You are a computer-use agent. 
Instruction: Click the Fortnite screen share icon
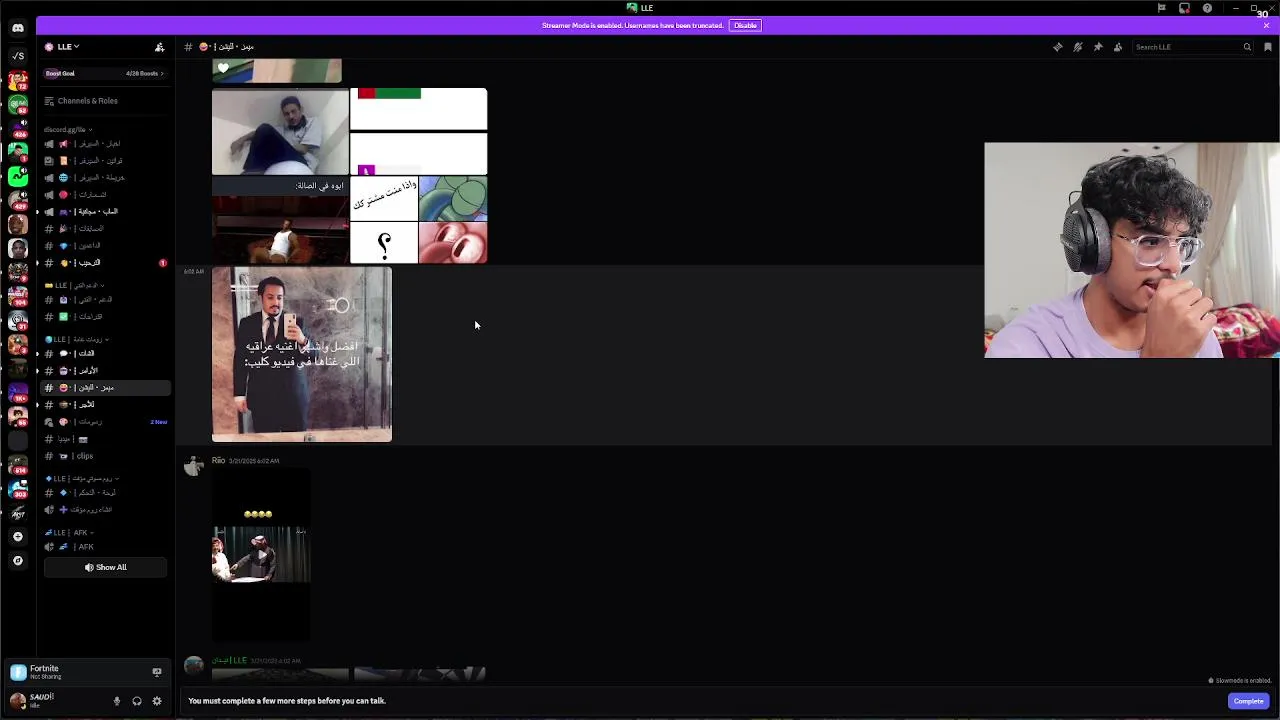click(156, 672)
